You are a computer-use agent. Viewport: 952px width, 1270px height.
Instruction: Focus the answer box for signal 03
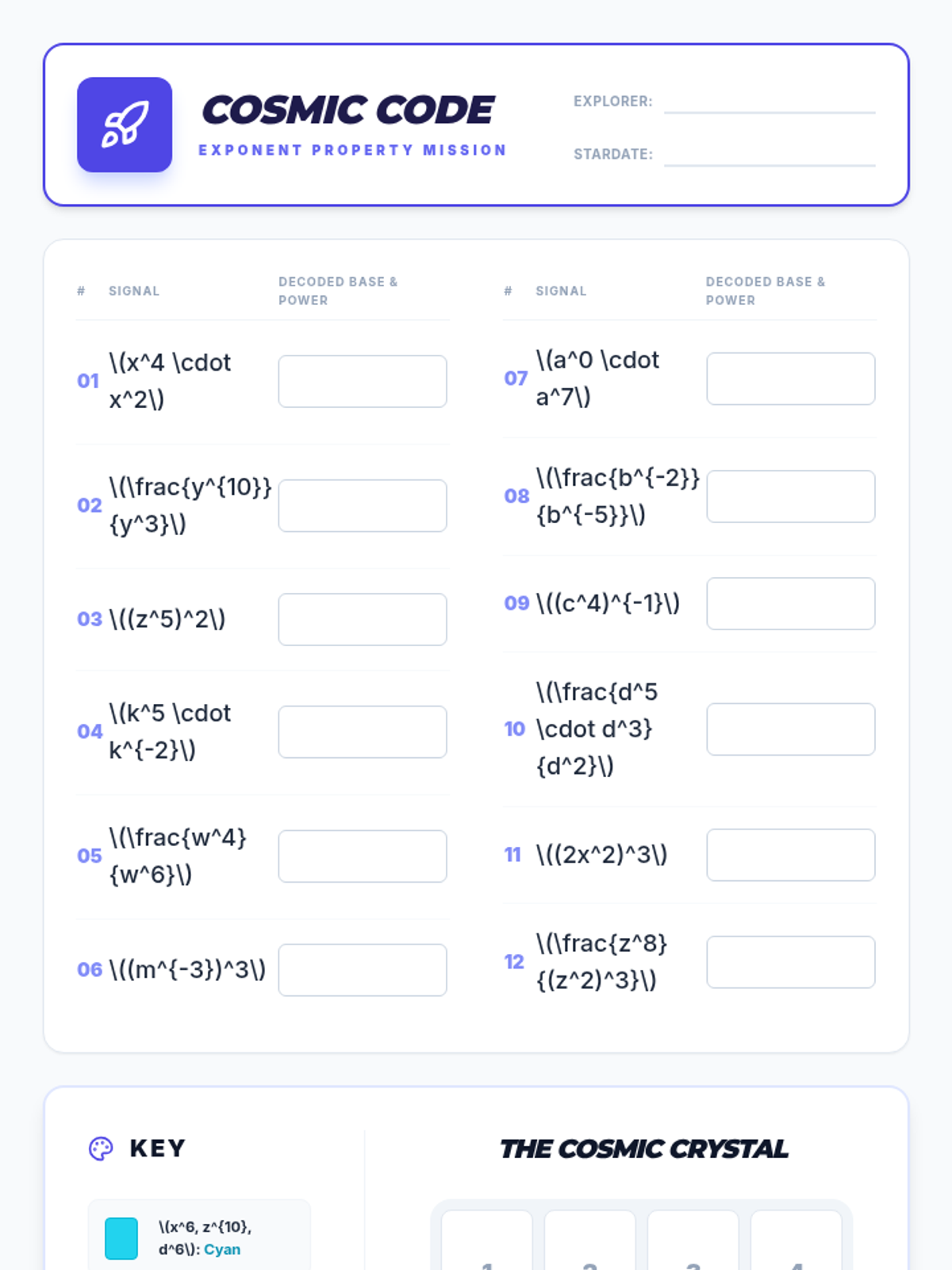pyautogui.click(x=363, y=619)
